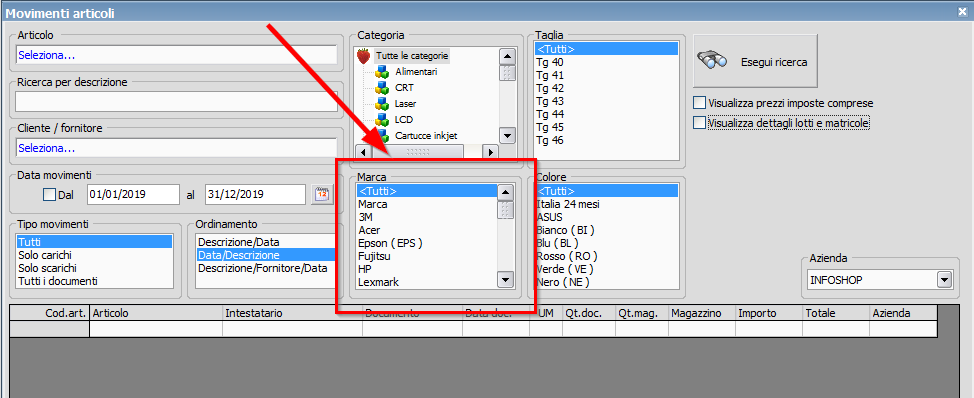Select the Laser category icon
The height and width of the screenshot is (398, 974).
pos(382,104)
